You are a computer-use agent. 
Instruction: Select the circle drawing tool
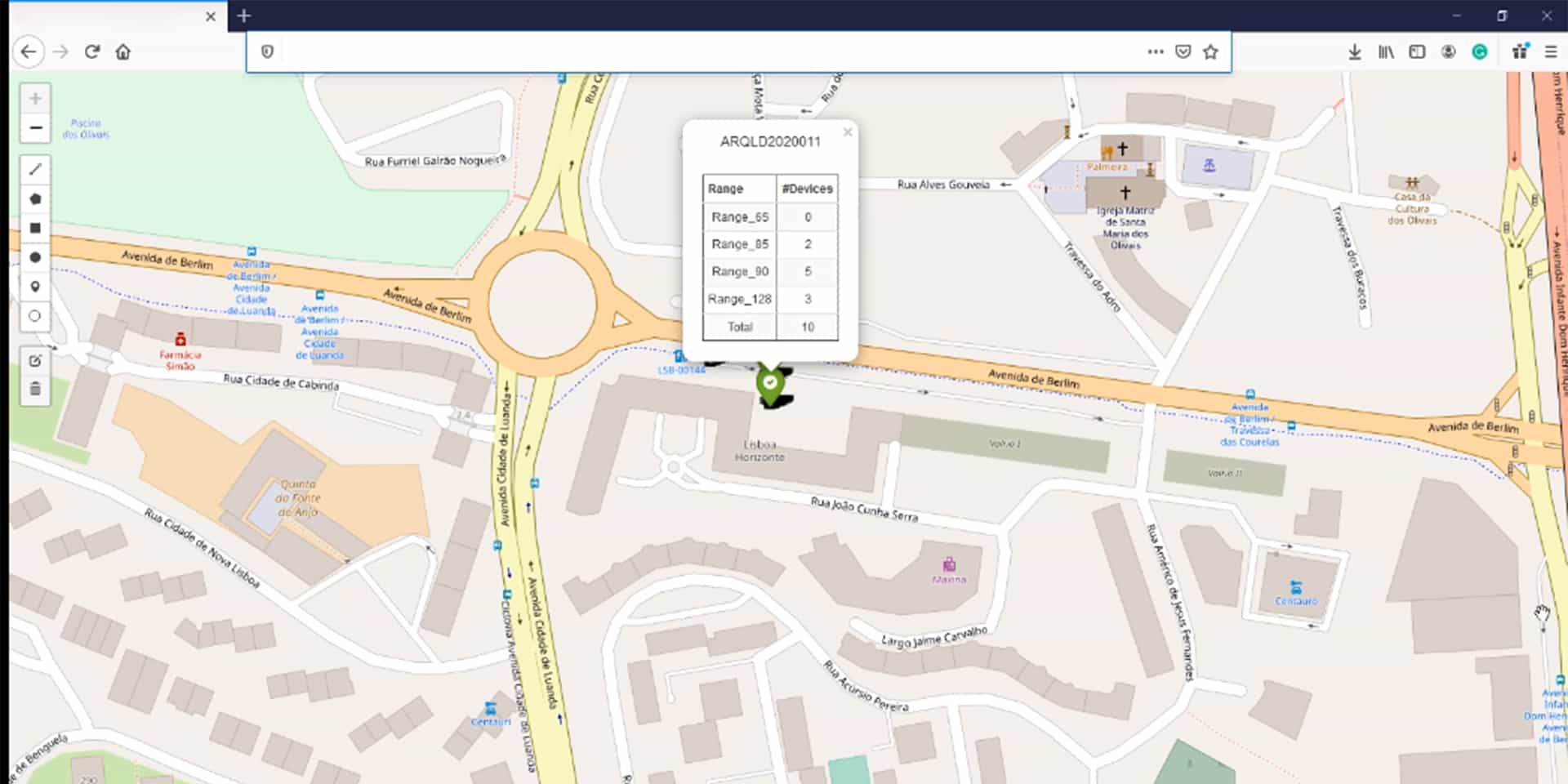[x=35, y=257]
